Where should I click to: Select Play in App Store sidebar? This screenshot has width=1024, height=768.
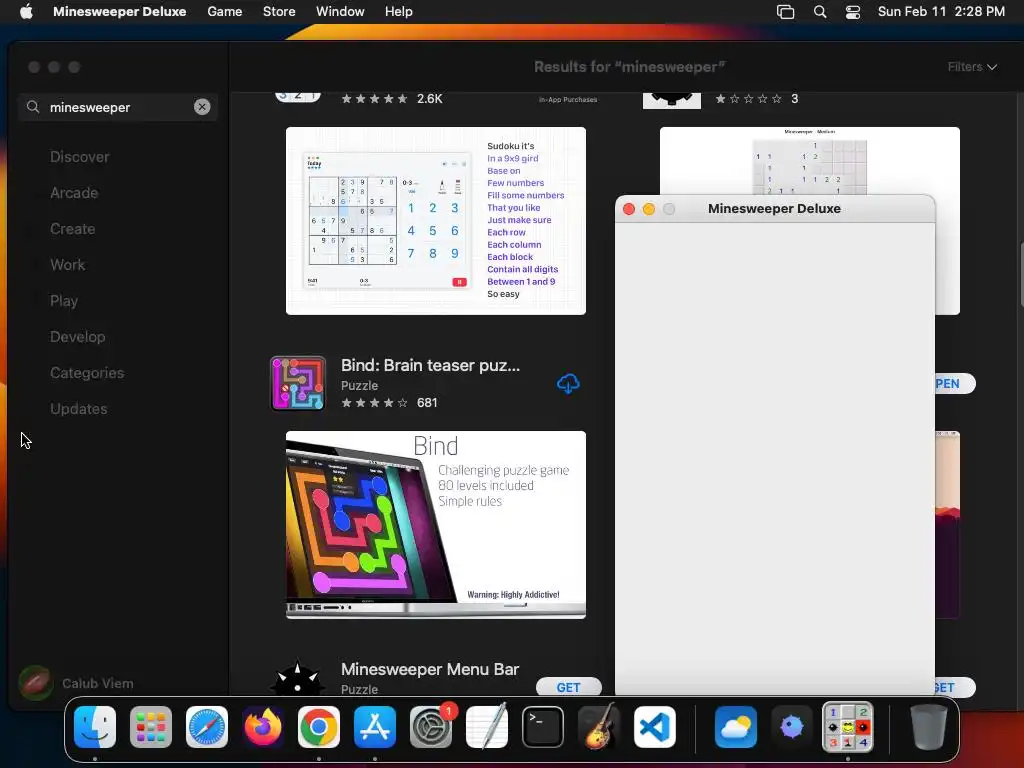pyautogui.click(x=64, y=300)
